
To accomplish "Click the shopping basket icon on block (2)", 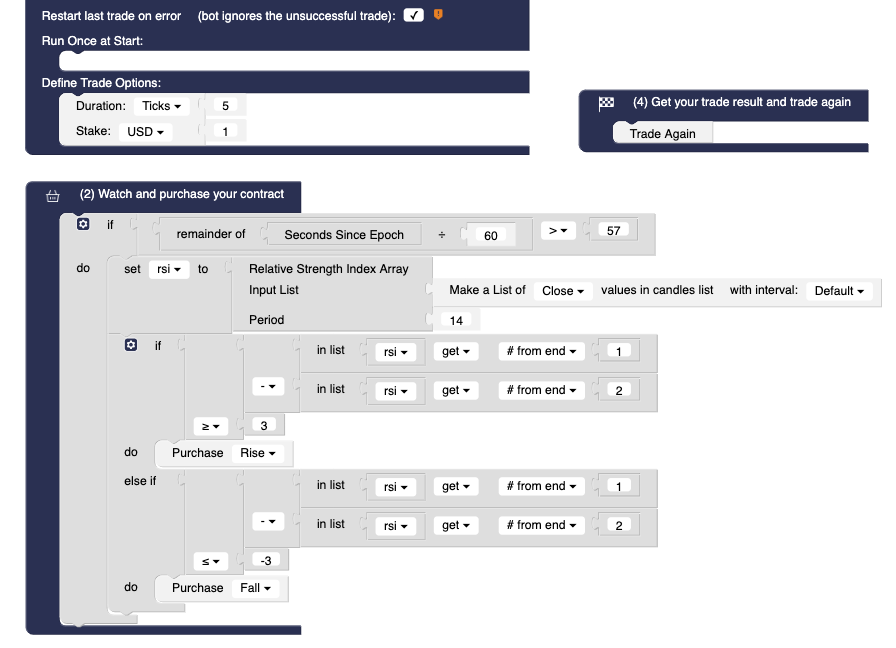I will pos(53,196).
